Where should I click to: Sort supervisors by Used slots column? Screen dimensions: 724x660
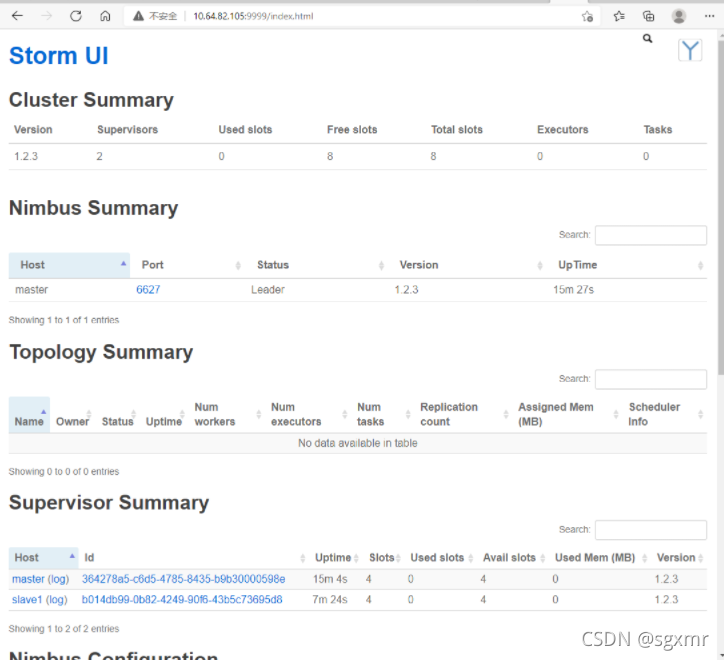point(440,558)
